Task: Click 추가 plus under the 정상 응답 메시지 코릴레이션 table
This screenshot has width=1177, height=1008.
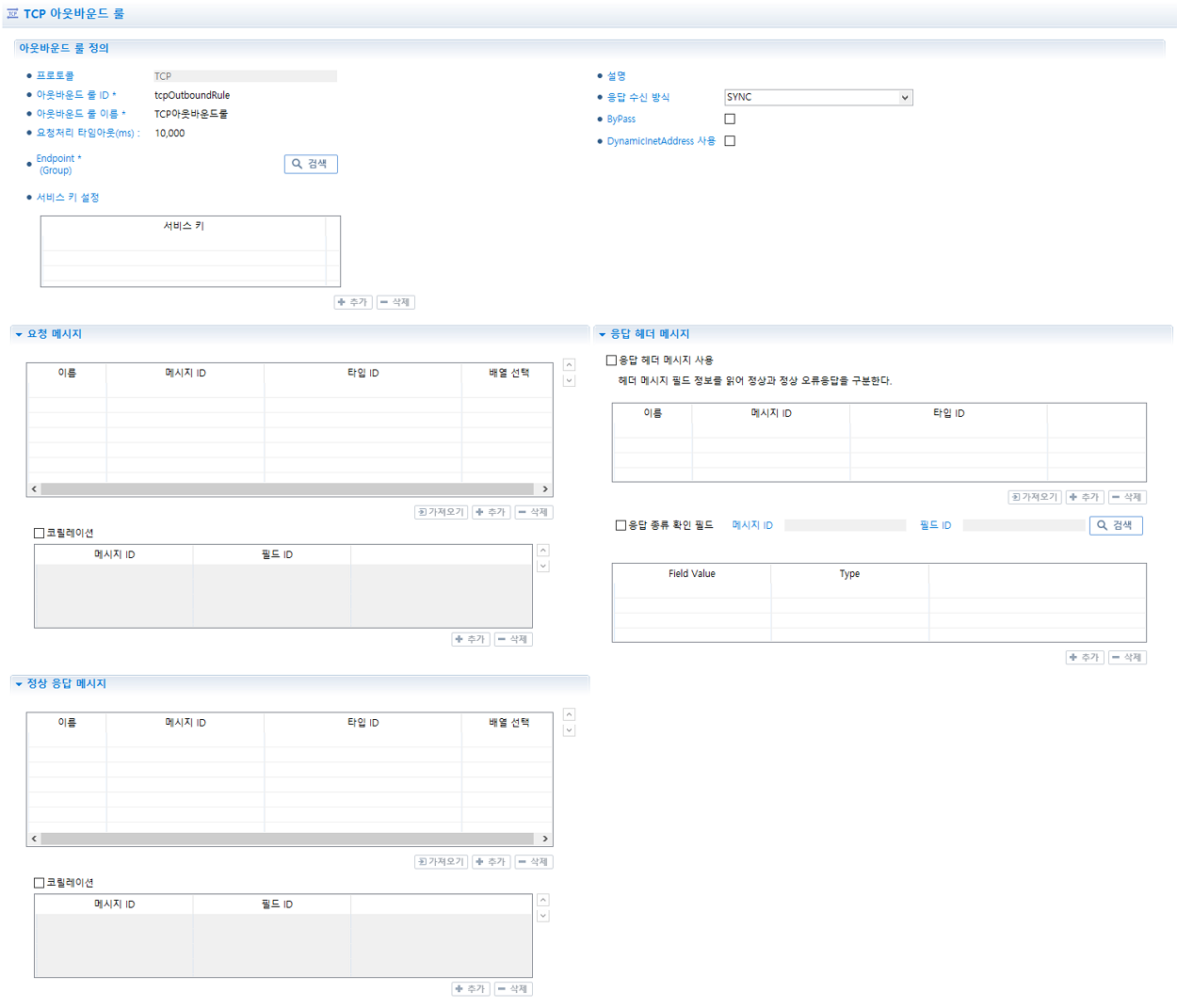Action: 471,988
